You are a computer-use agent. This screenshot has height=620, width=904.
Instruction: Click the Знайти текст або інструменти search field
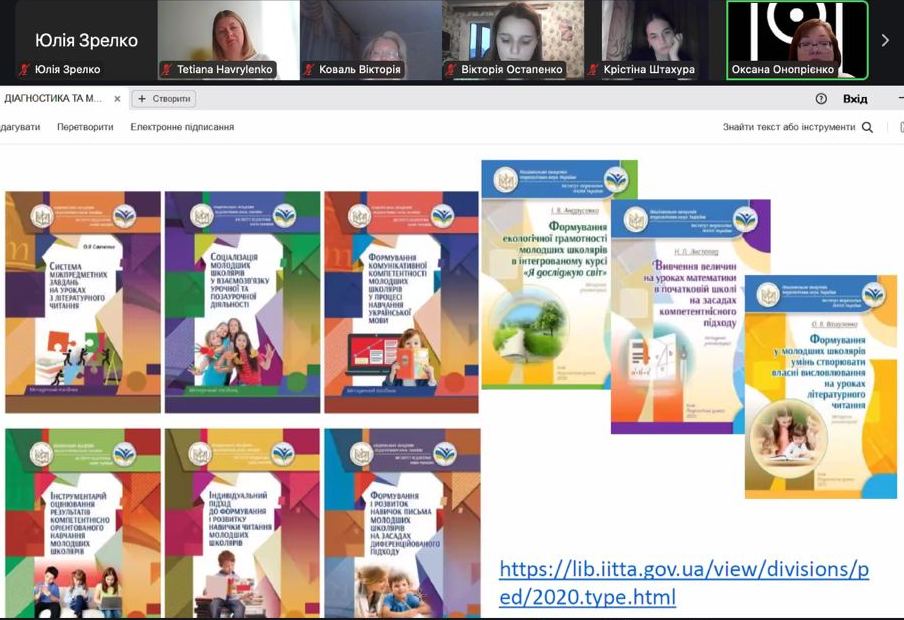[788, 127]
